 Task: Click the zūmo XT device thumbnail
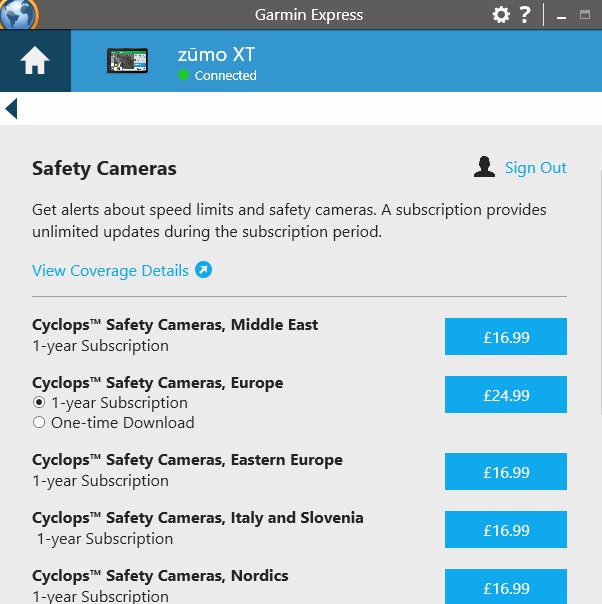127,60
